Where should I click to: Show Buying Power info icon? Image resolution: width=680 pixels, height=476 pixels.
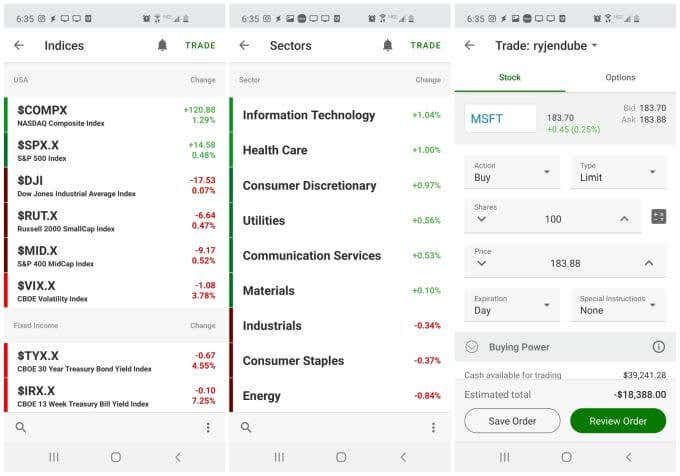click(x=658, y=347)
